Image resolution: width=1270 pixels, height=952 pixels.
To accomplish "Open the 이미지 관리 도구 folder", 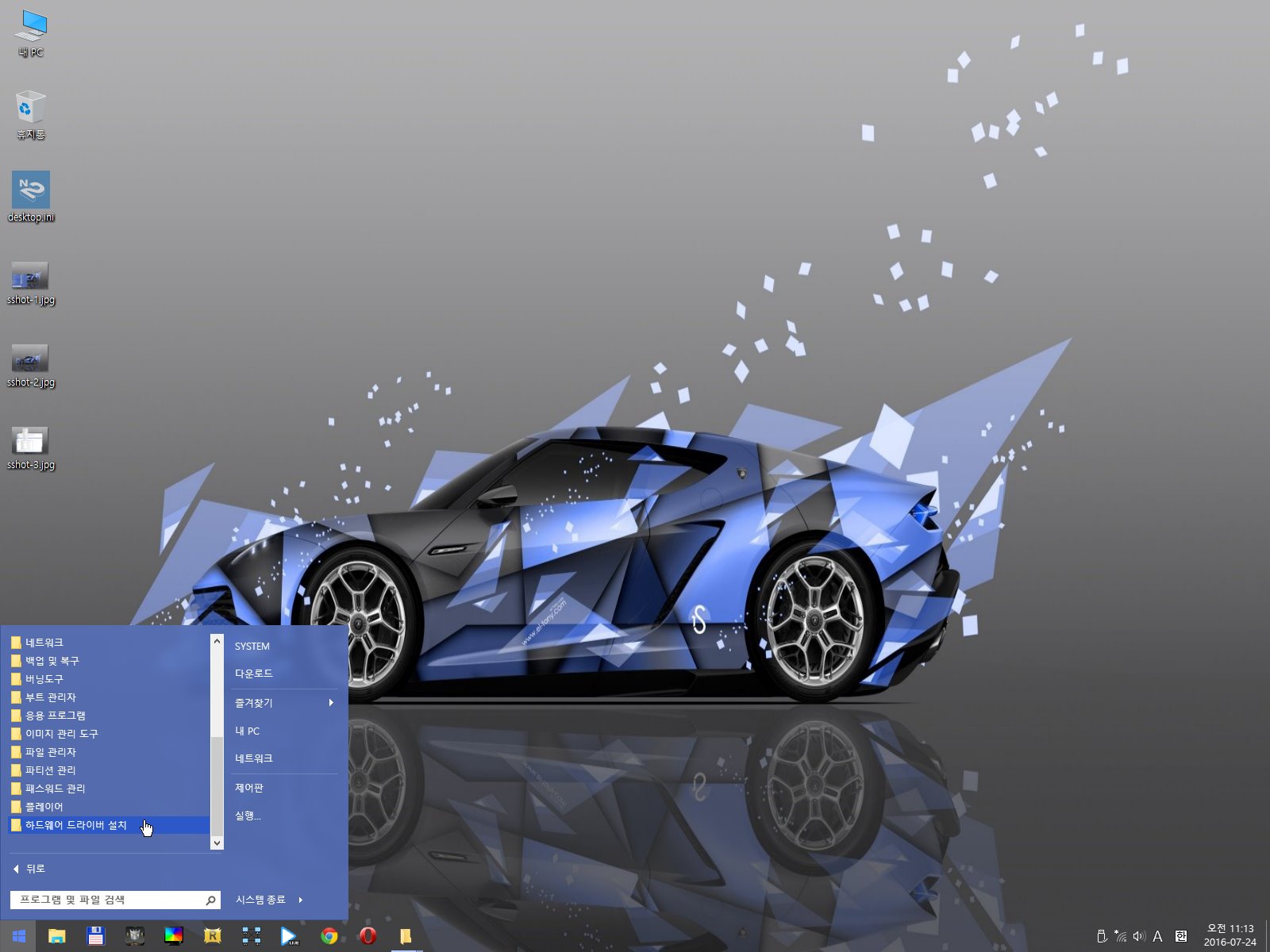I will click(109, 734).
